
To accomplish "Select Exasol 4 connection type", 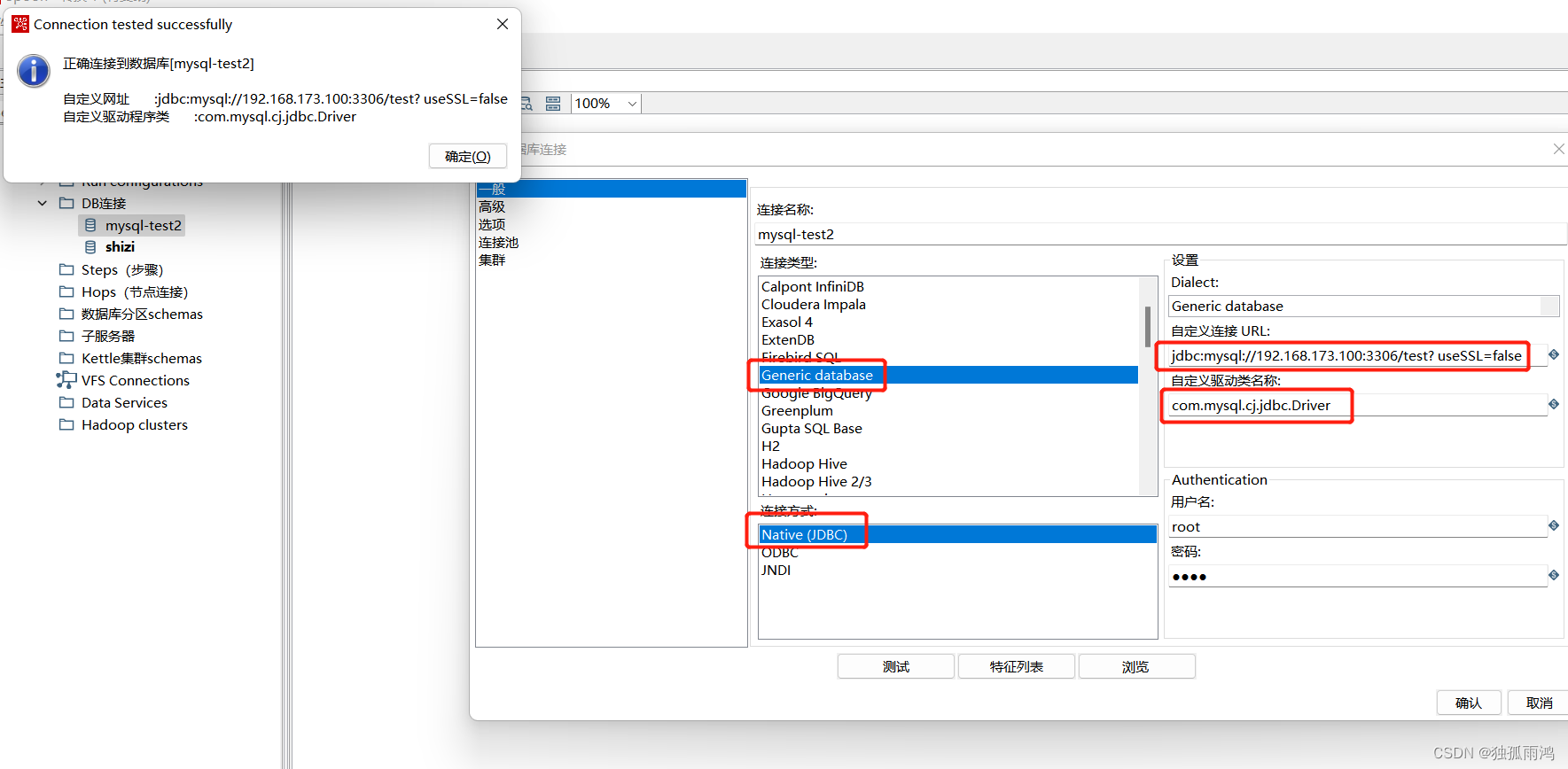I will 787,322.
